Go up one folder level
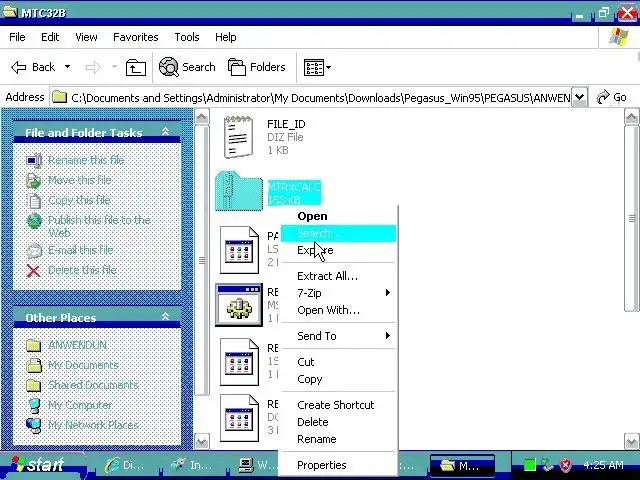Viewport: 640px width, 480px height. 136,67
